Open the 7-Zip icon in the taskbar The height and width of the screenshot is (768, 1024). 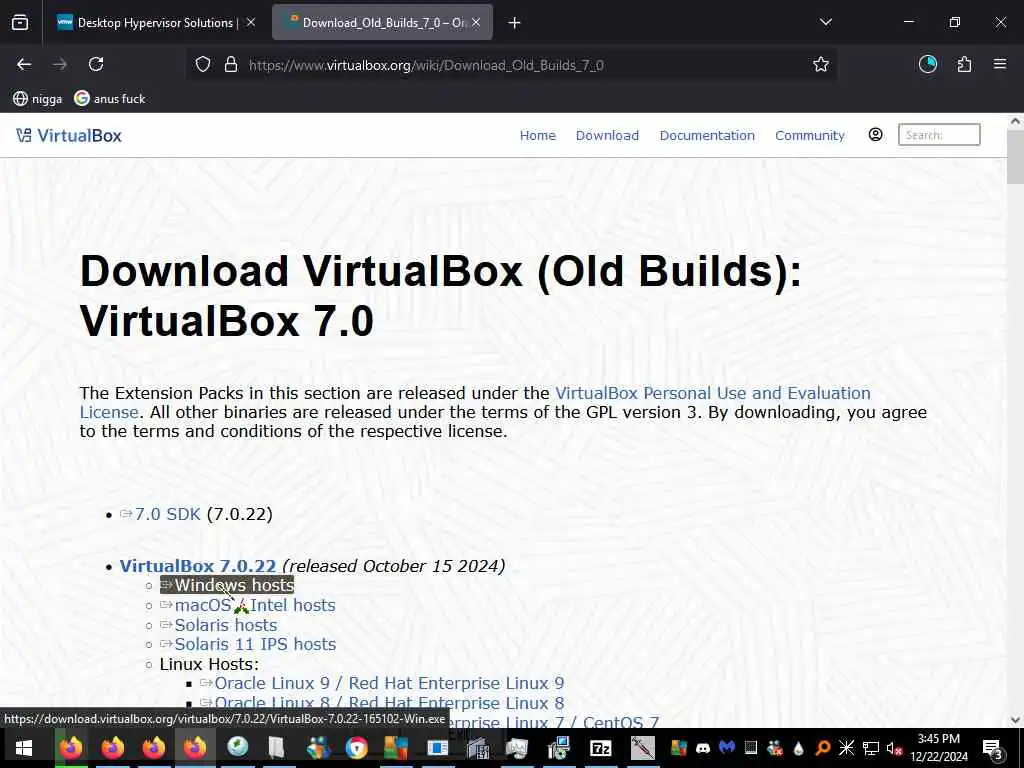point(601,748)
